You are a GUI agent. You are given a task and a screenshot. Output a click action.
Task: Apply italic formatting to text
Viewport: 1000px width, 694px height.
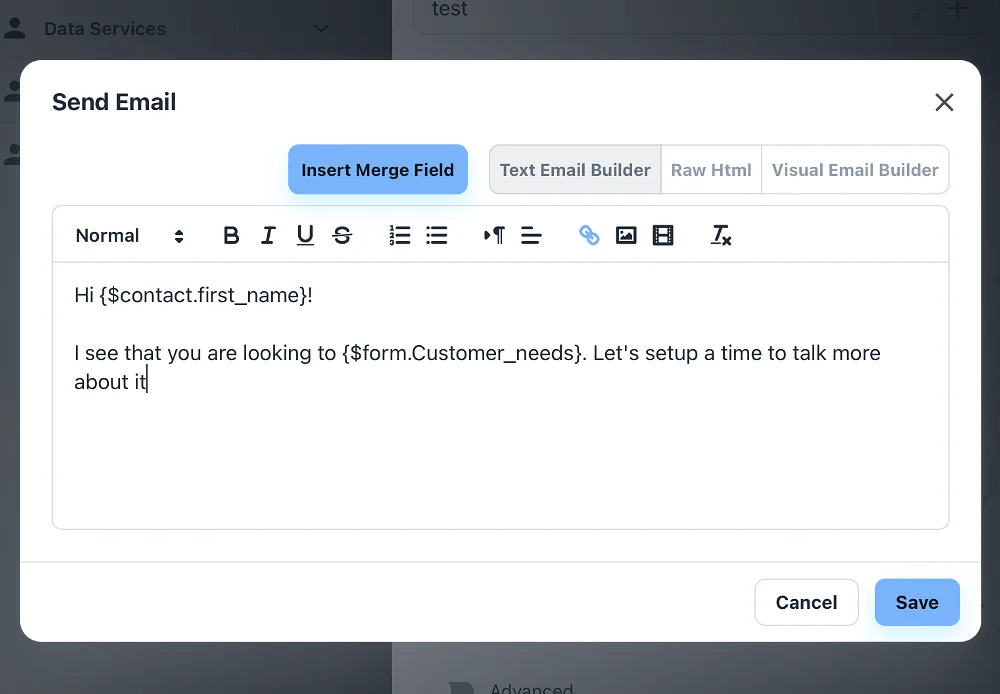tap(268, 236)
